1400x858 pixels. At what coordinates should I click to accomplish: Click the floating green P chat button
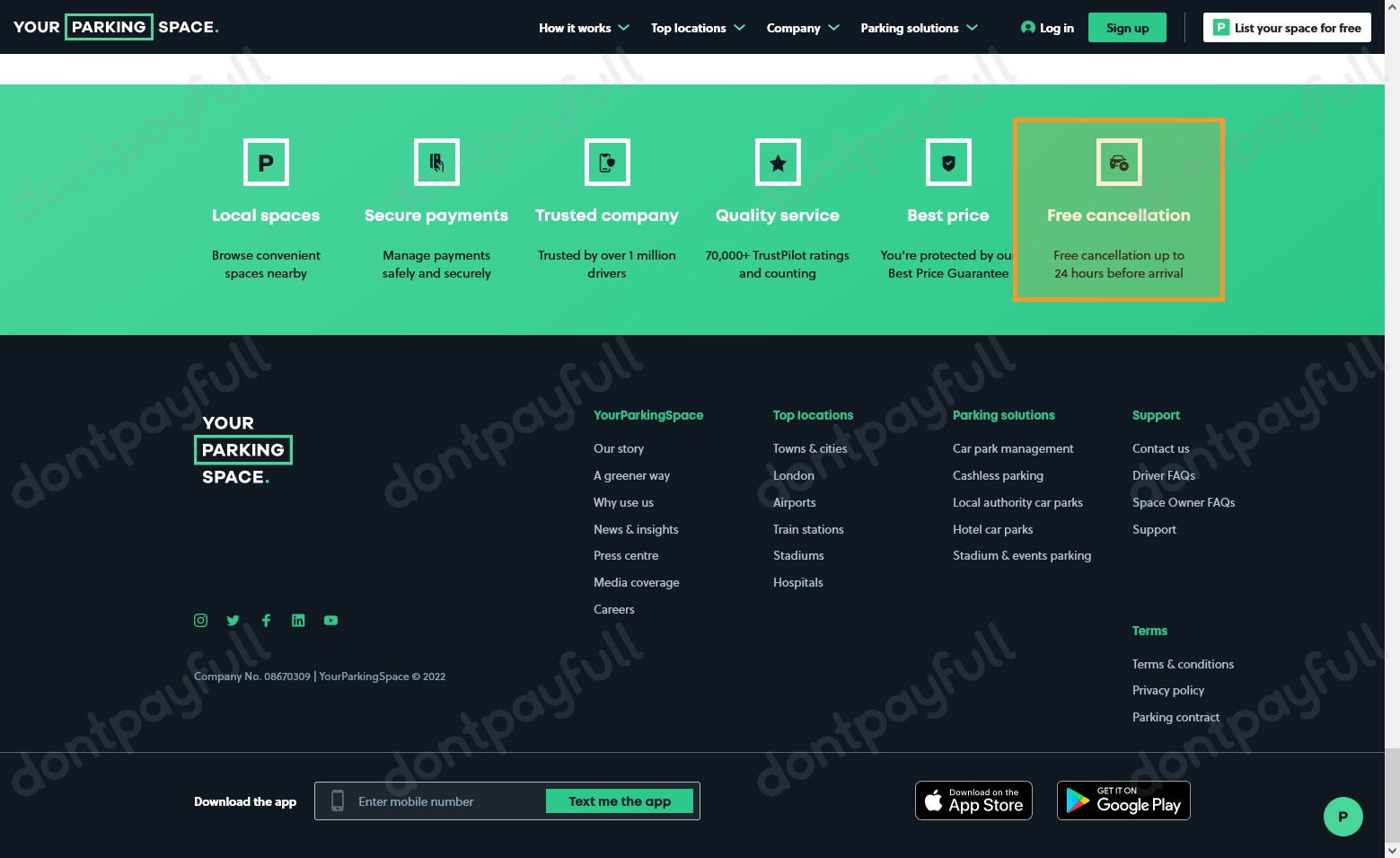[x=1343, y=817]
